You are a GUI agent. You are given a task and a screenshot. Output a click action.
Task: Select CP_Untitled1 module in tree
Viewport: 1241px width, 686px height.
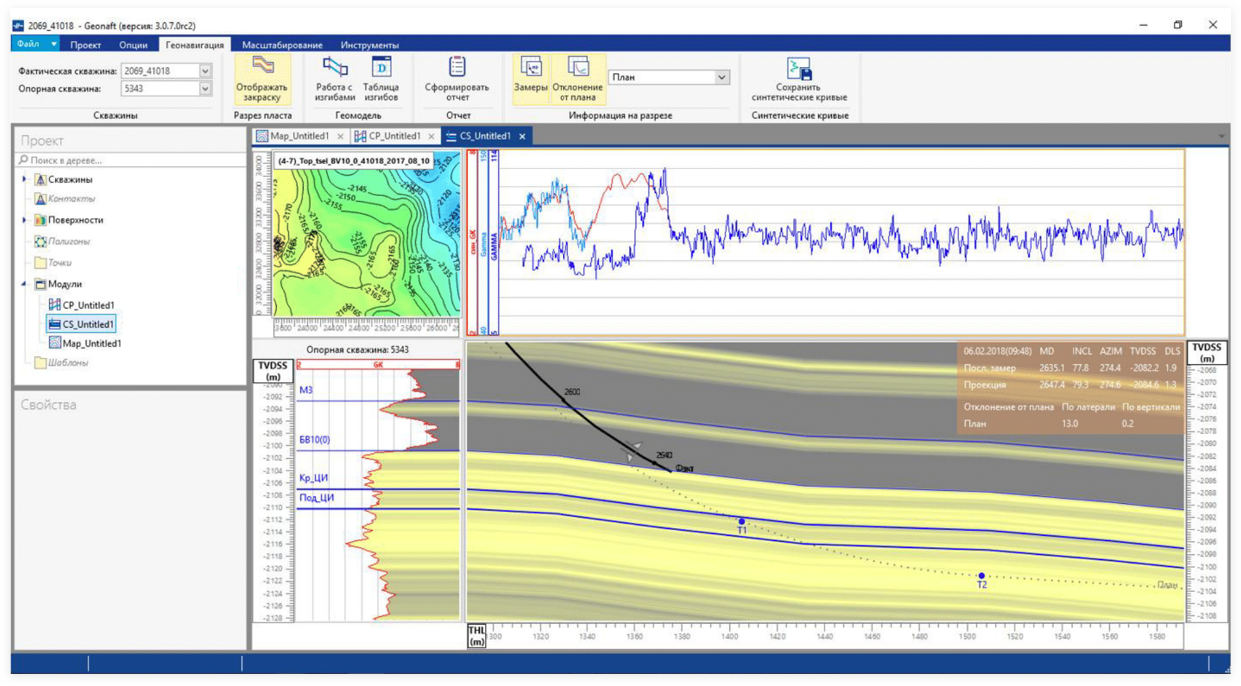pos(88,305)
